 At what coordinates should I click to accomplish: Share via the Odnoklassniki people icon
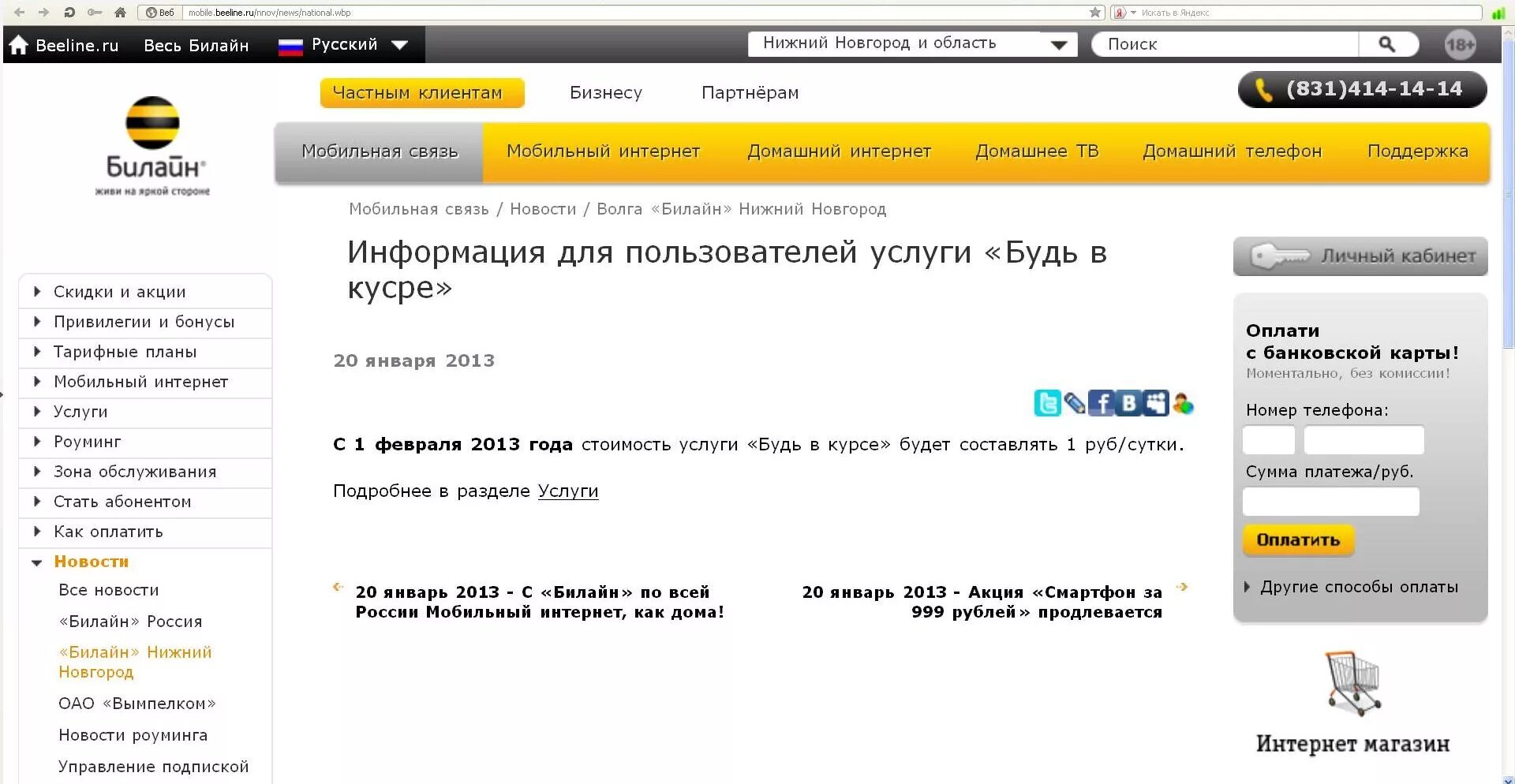click(1182, 403)
